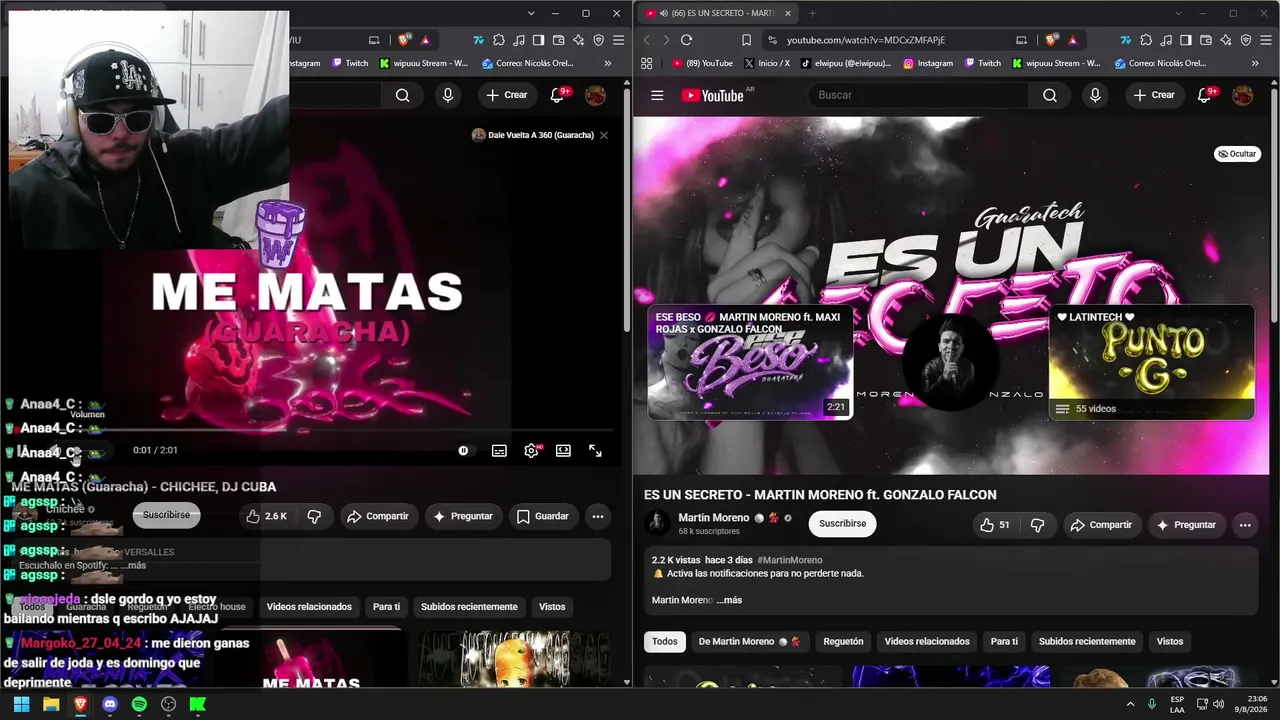Share the ES UN SECRETO video
The image size is (1280, 720).
click(1101, 525)
